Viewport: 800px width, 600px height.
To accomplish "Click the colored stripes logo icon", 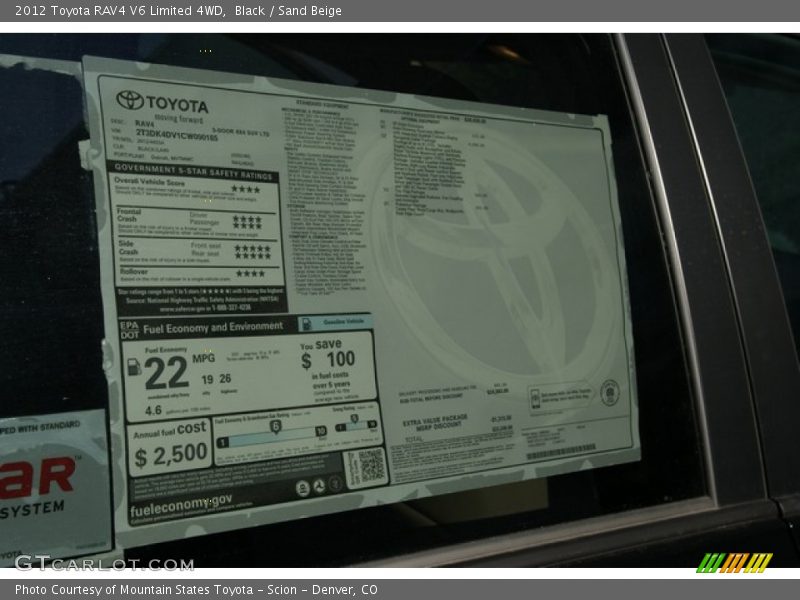I will [x=734, y=563].
